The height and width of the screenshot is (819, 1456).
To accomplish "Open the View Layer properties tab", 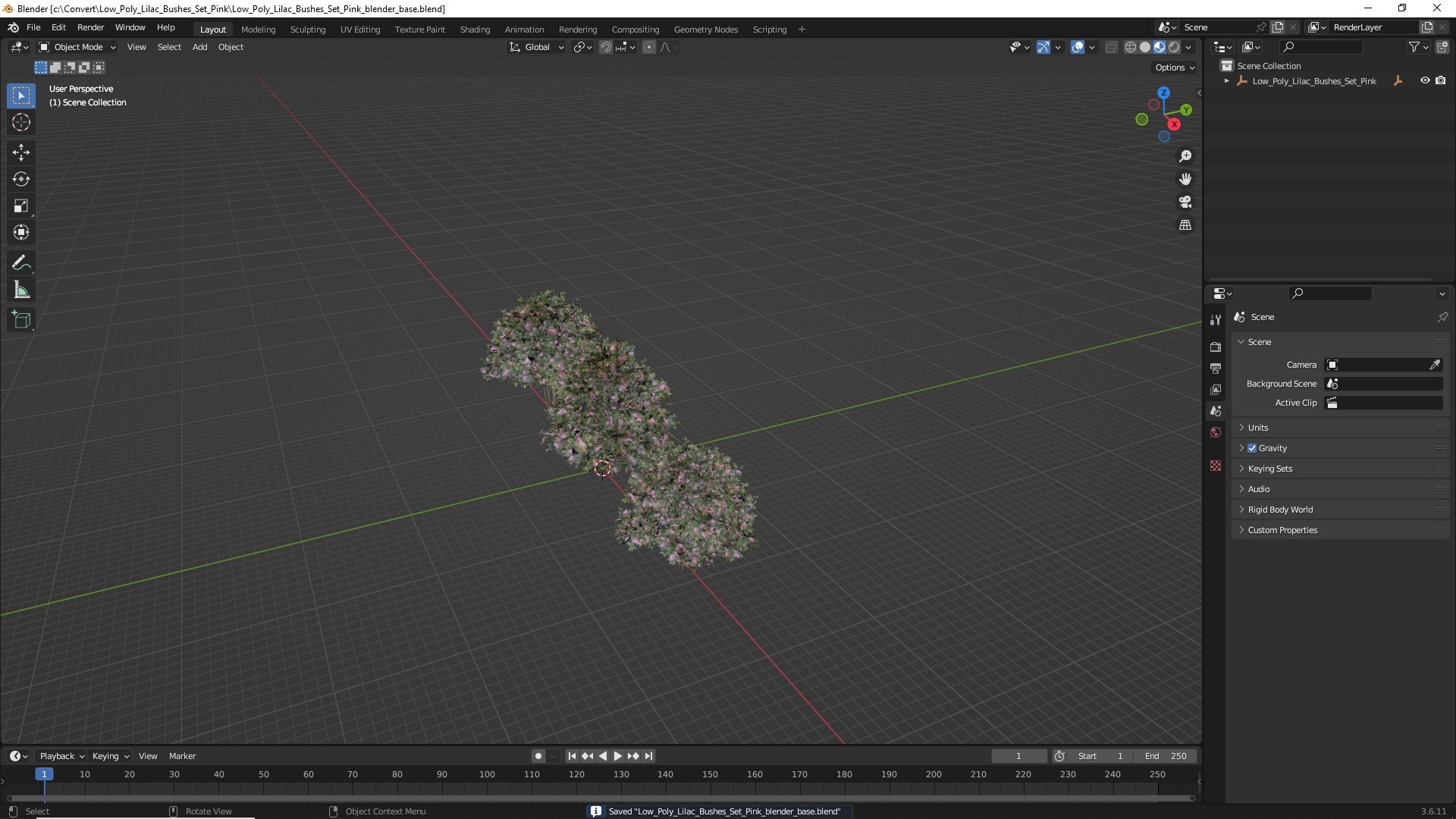I will (x=1216, y=389).
